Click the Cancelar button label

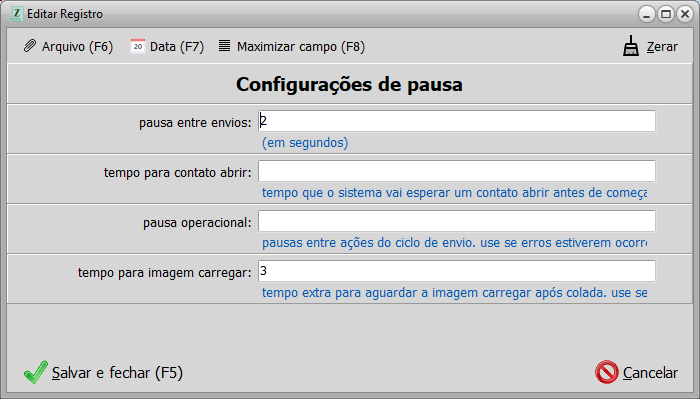[650, 373]
